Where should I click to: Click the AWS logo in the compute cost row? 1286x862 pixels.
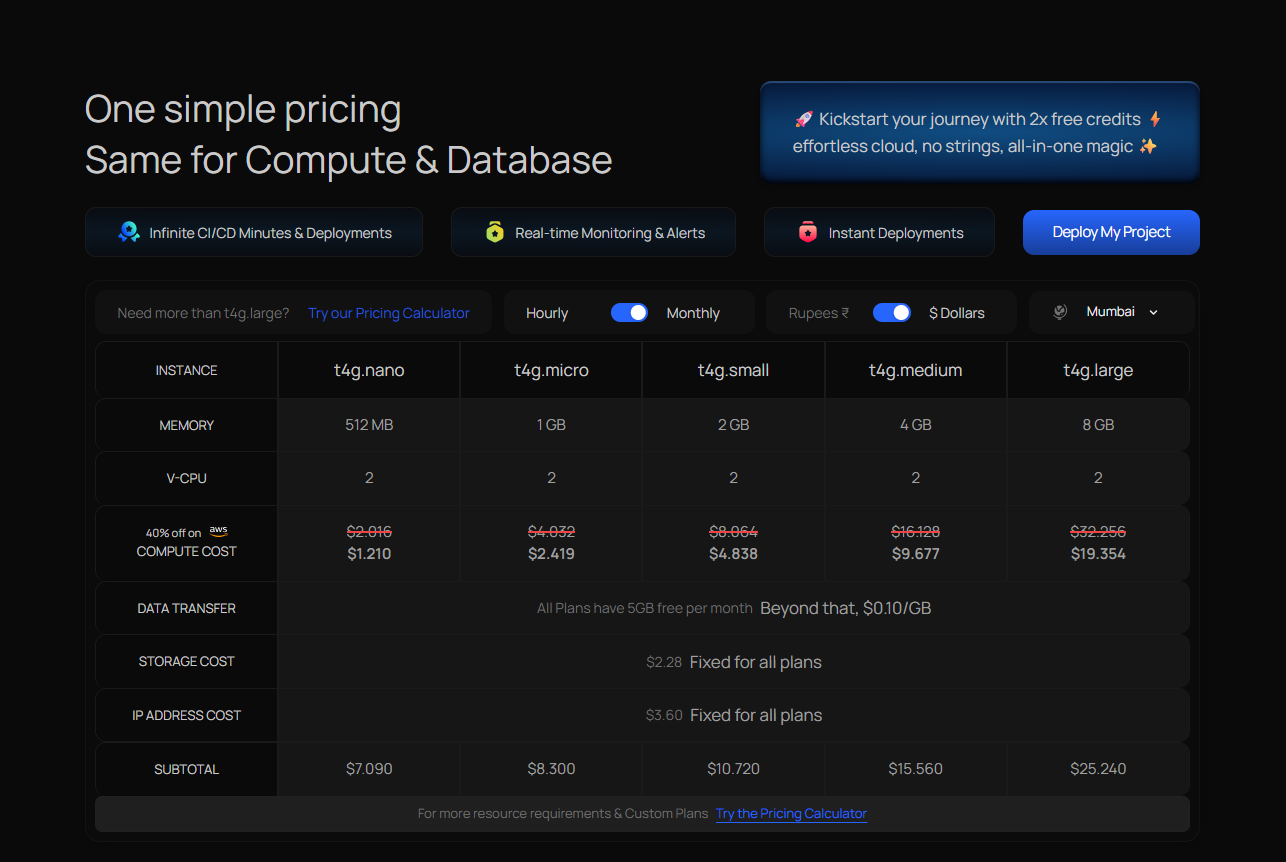click(x=218, y=532)
